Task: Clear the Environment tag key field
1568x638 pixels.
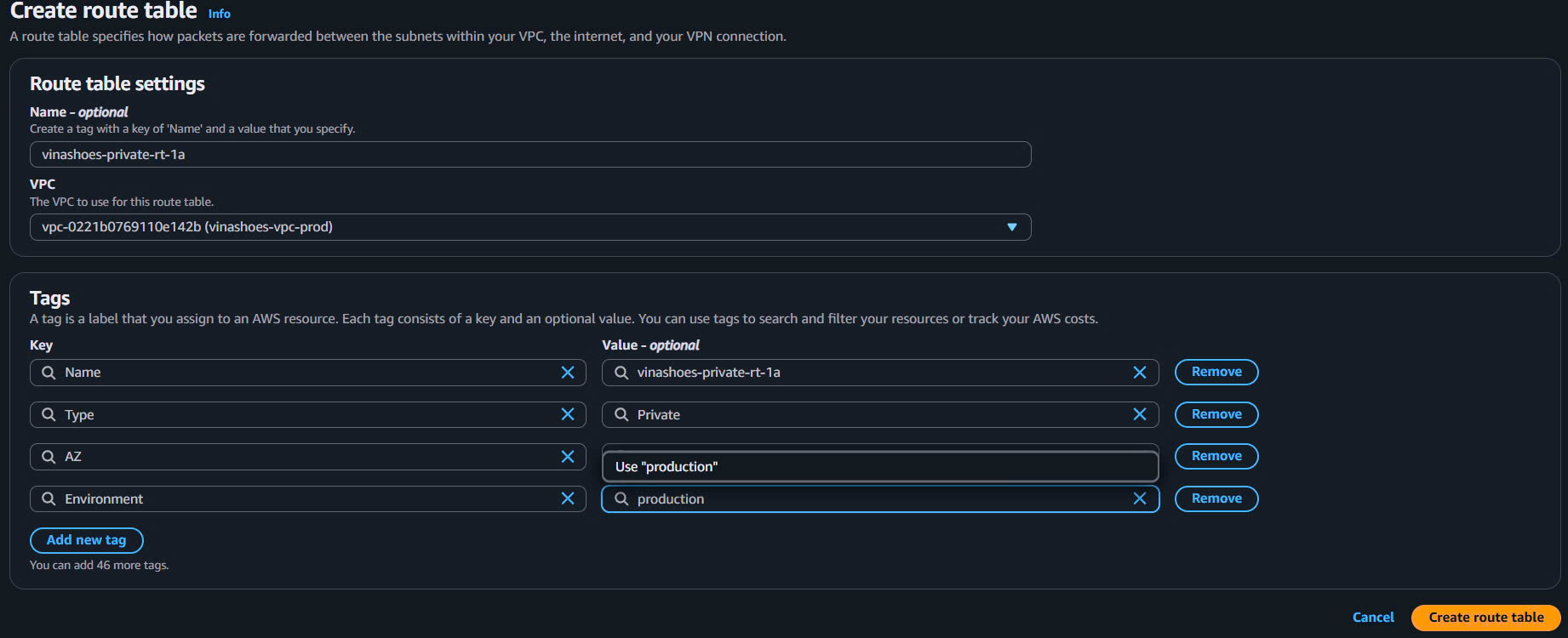Action: 568,498
